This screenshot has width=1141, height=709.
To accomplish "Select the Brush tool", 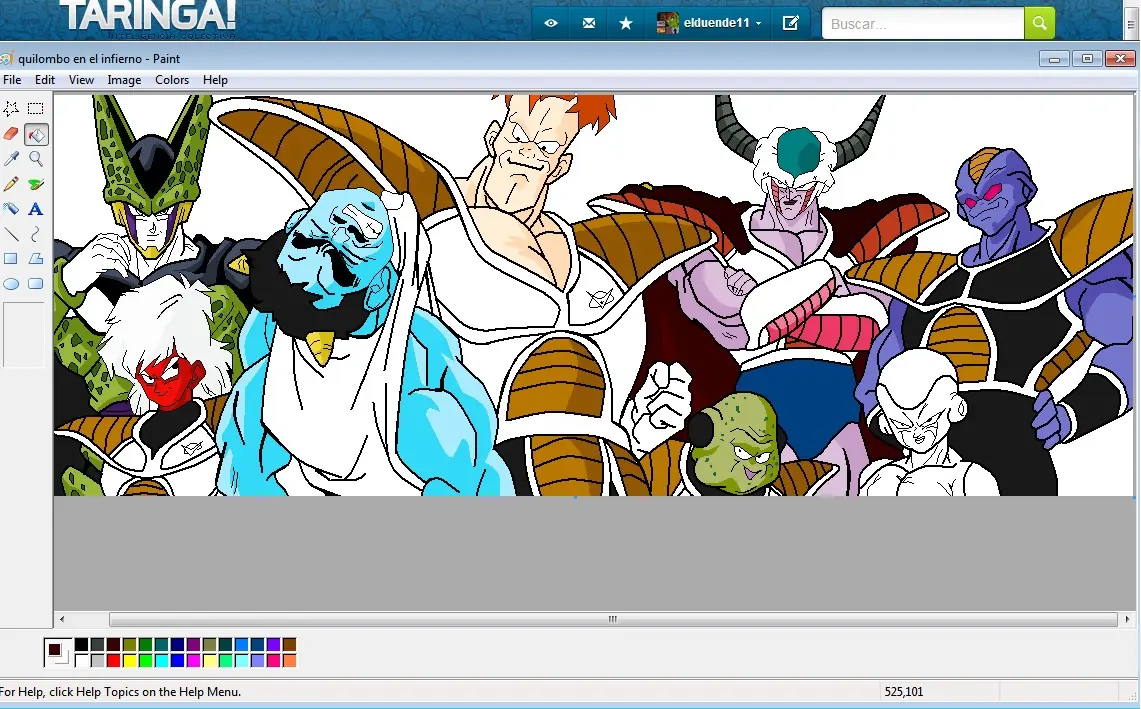I will [x=35, y=184].
